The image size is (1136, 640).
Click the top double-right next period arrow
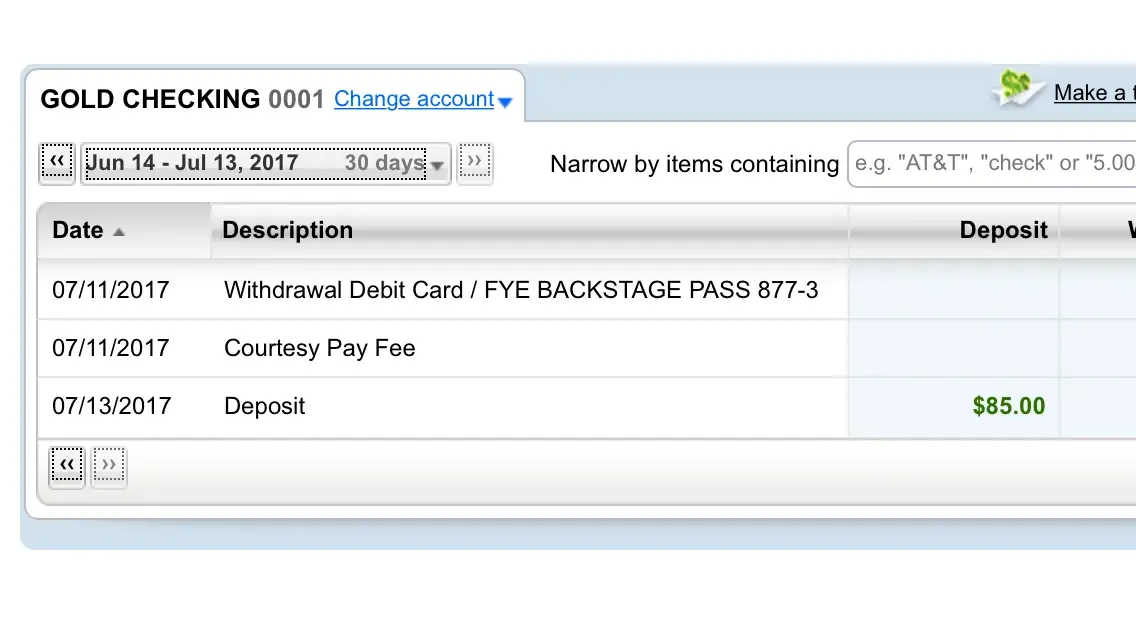point(474,162)
